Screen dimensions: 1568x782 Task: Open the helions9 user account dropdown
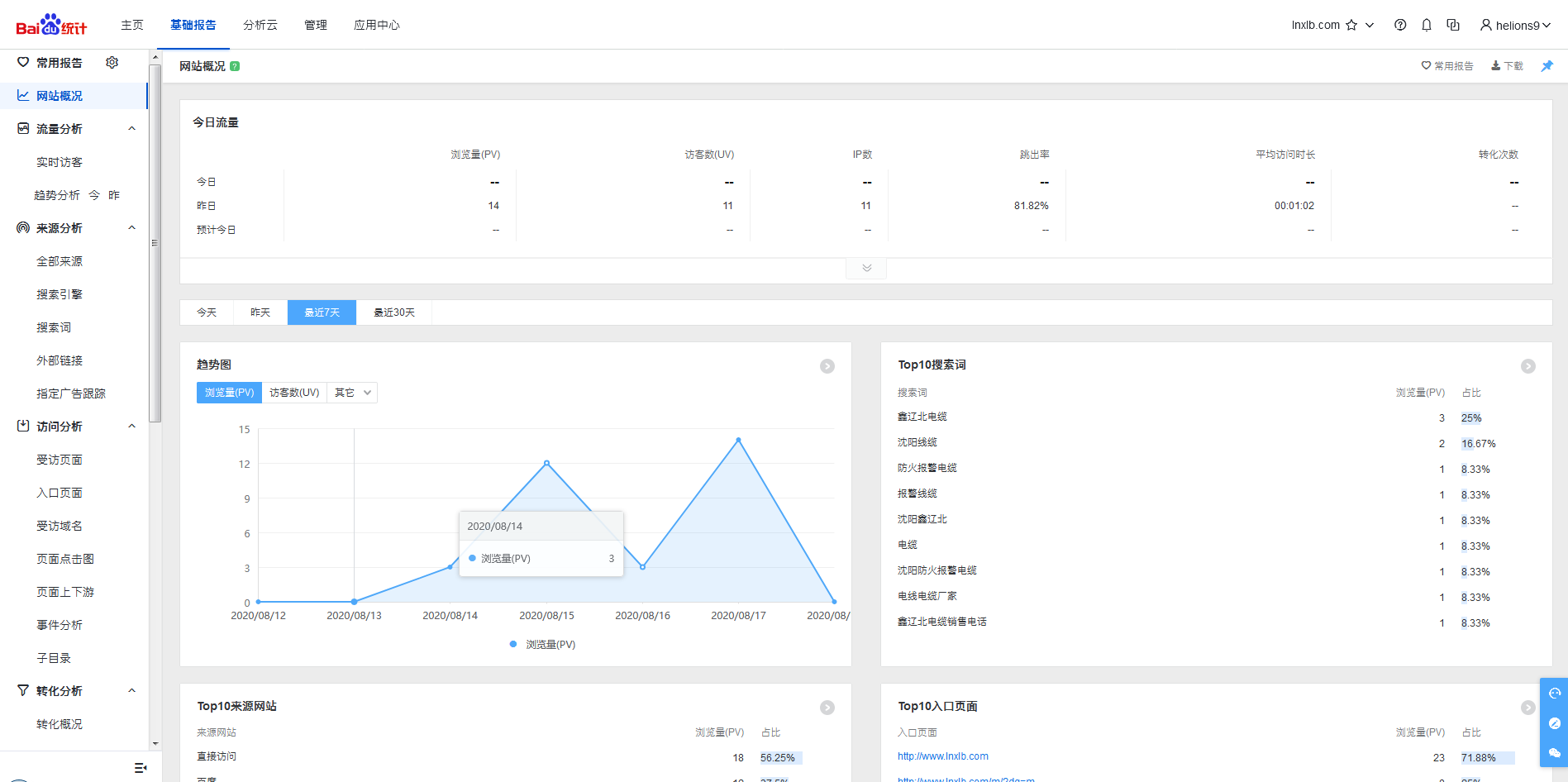pos(1515,25)
